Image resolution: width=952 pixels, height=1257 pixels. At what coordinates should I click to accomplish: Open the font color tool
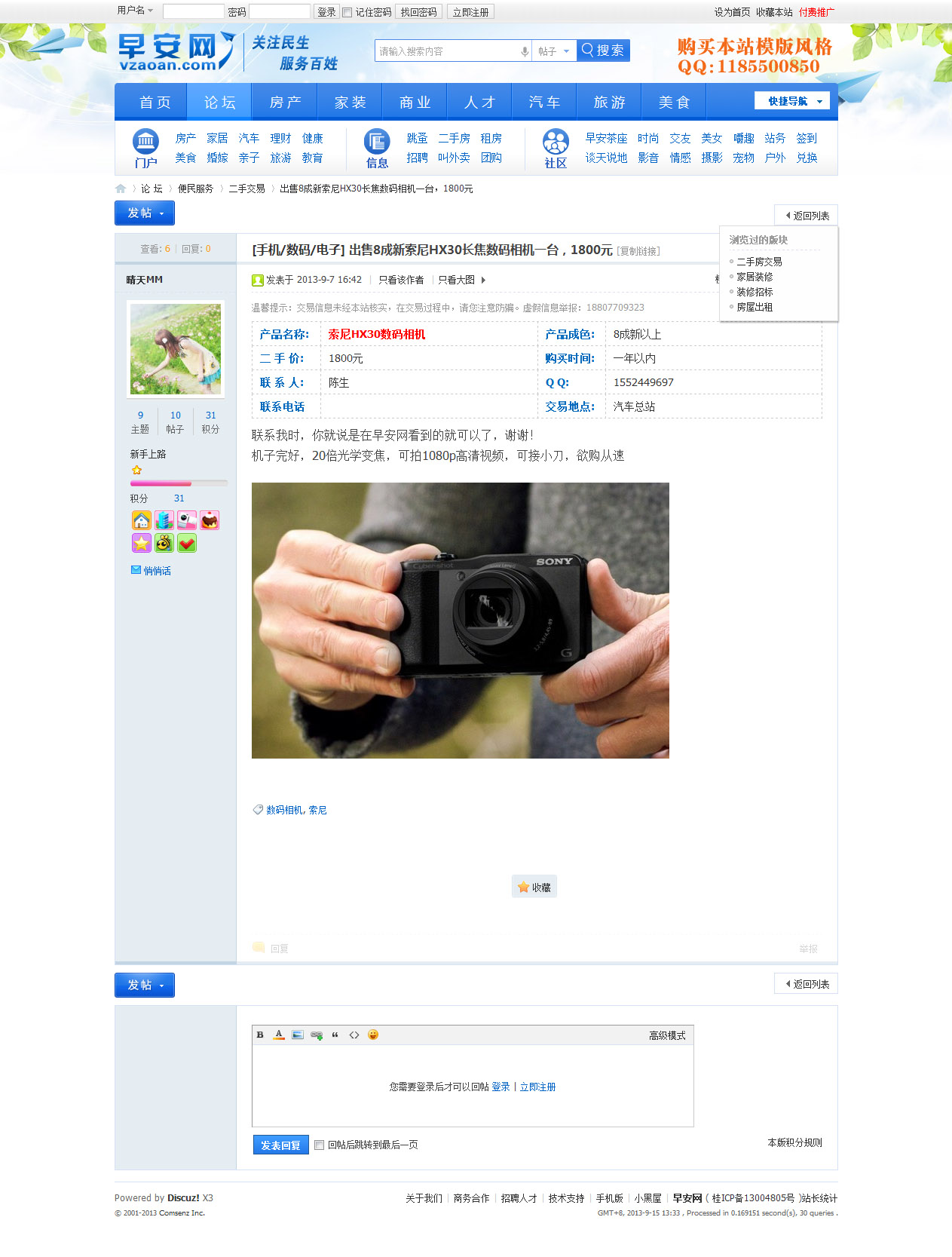click(x=279, y=1035)
